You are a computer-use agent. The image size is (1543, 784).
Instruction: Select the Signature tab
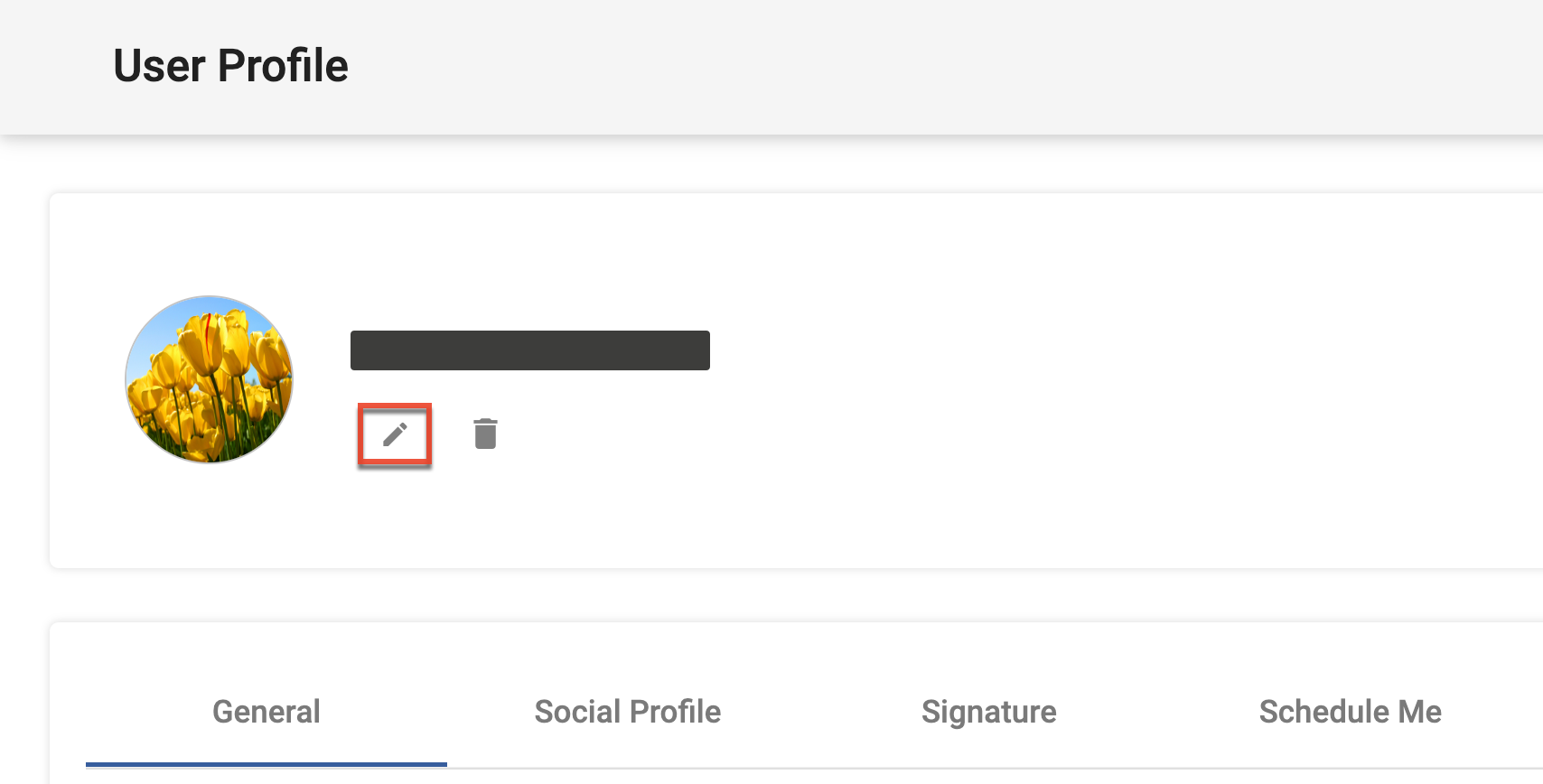click(989, 712)
